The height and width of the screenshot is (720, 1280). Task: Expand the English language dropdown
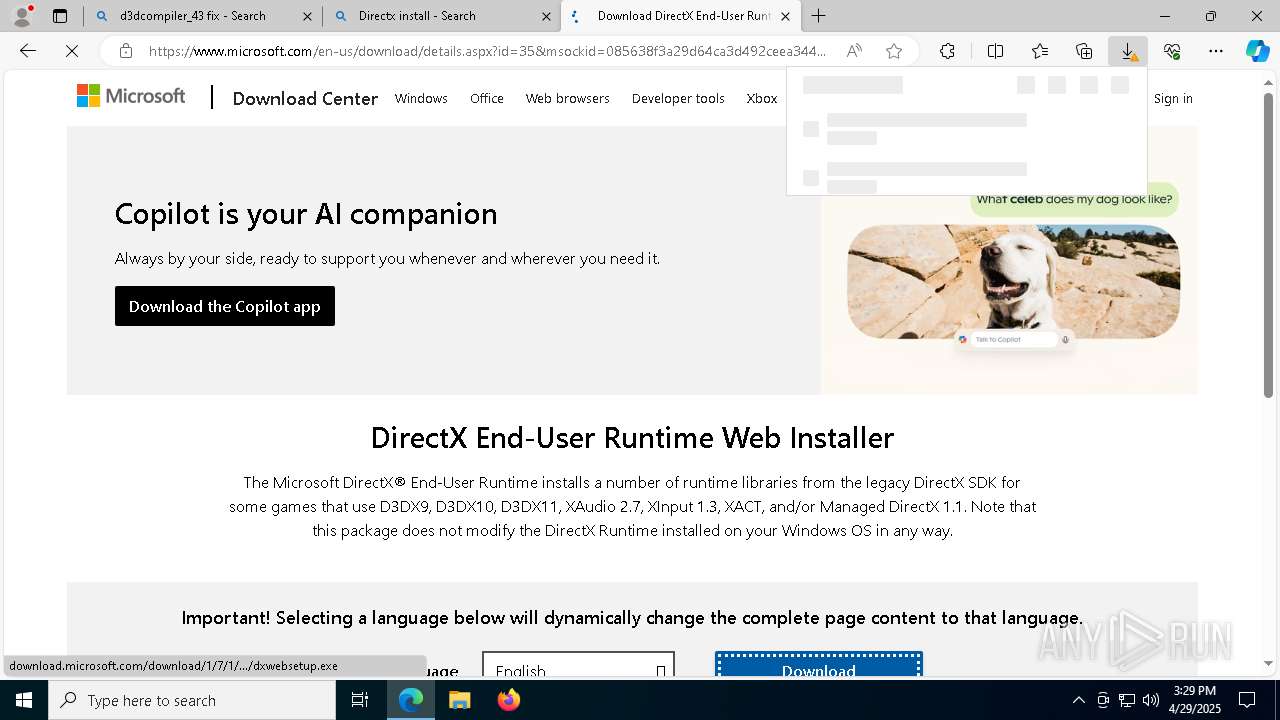point(578,667)
